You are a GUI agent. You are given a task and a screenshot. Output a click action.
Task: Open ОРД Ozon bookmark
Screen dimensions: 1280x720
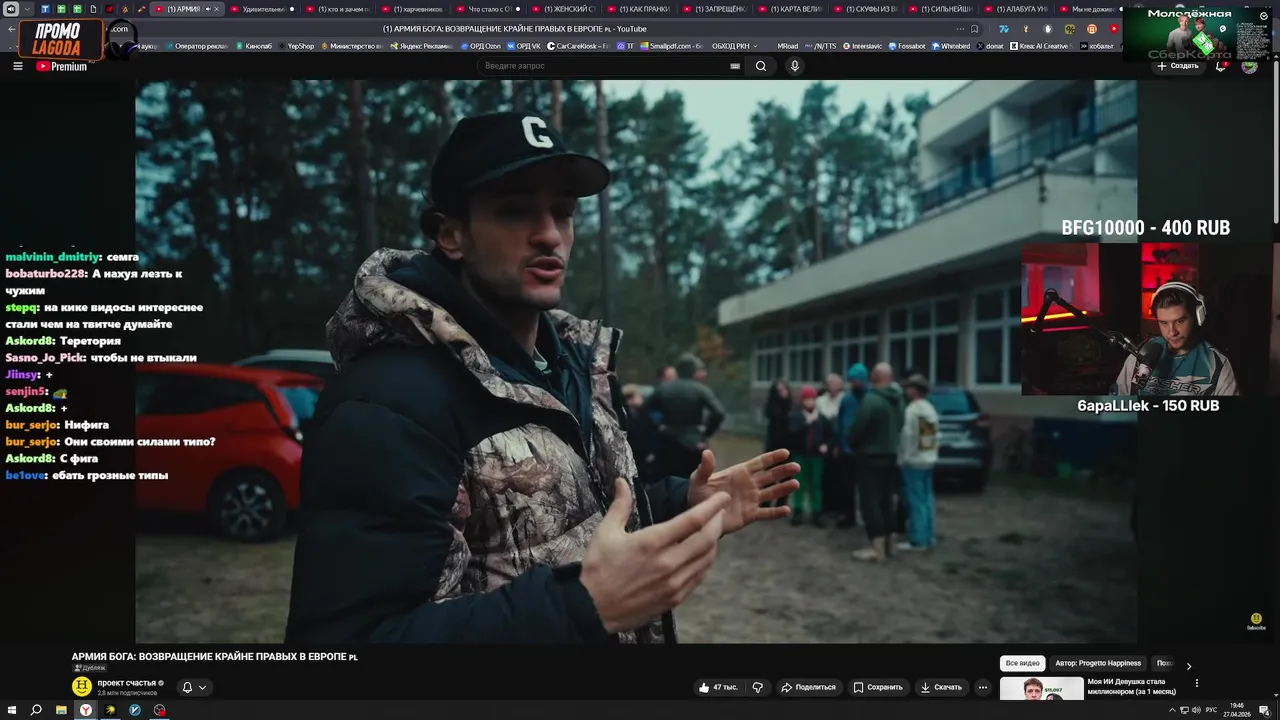[x=481, y=46]
